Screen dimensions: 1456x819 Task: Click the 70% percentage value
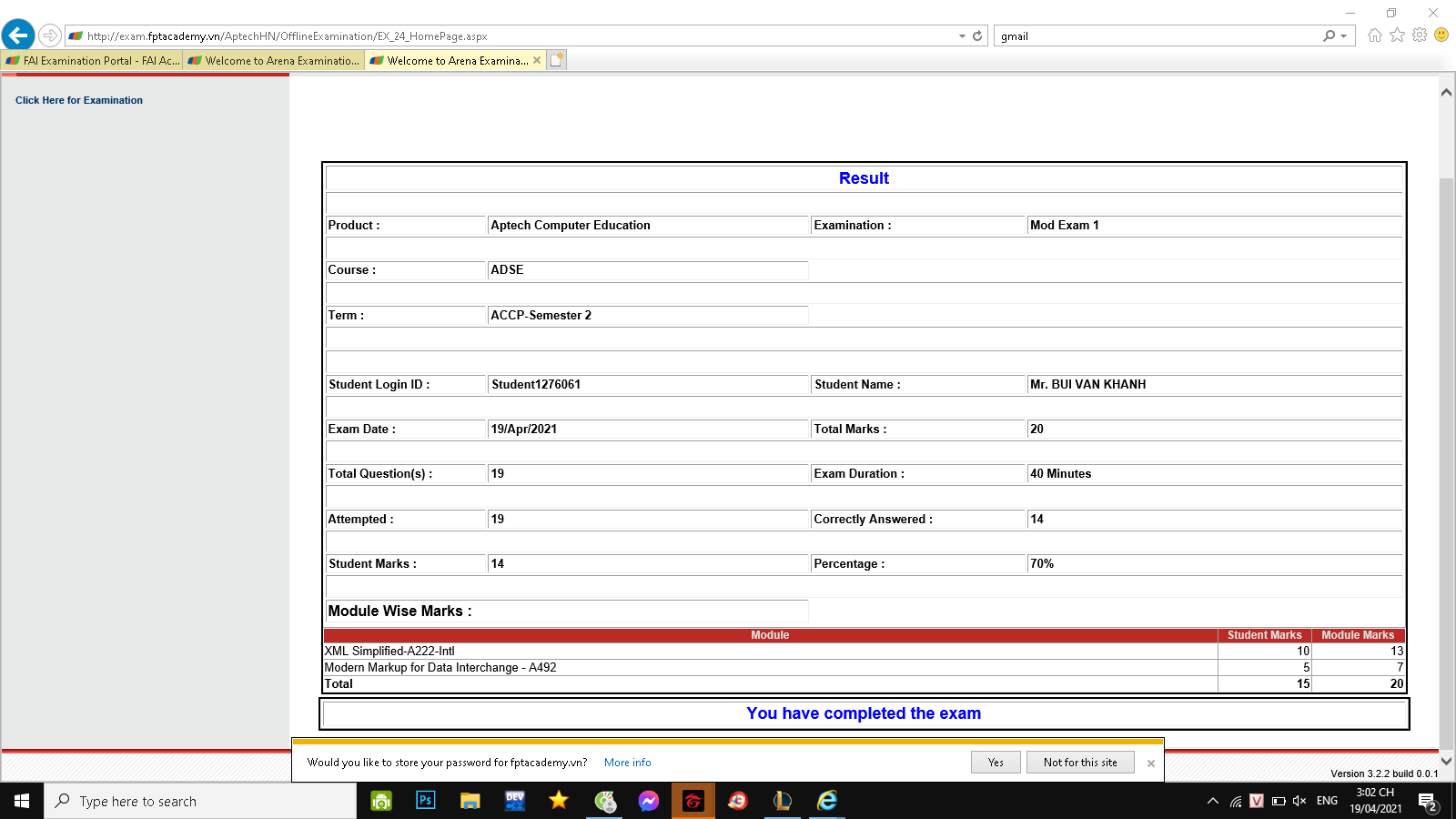[x=1042, y=563]
